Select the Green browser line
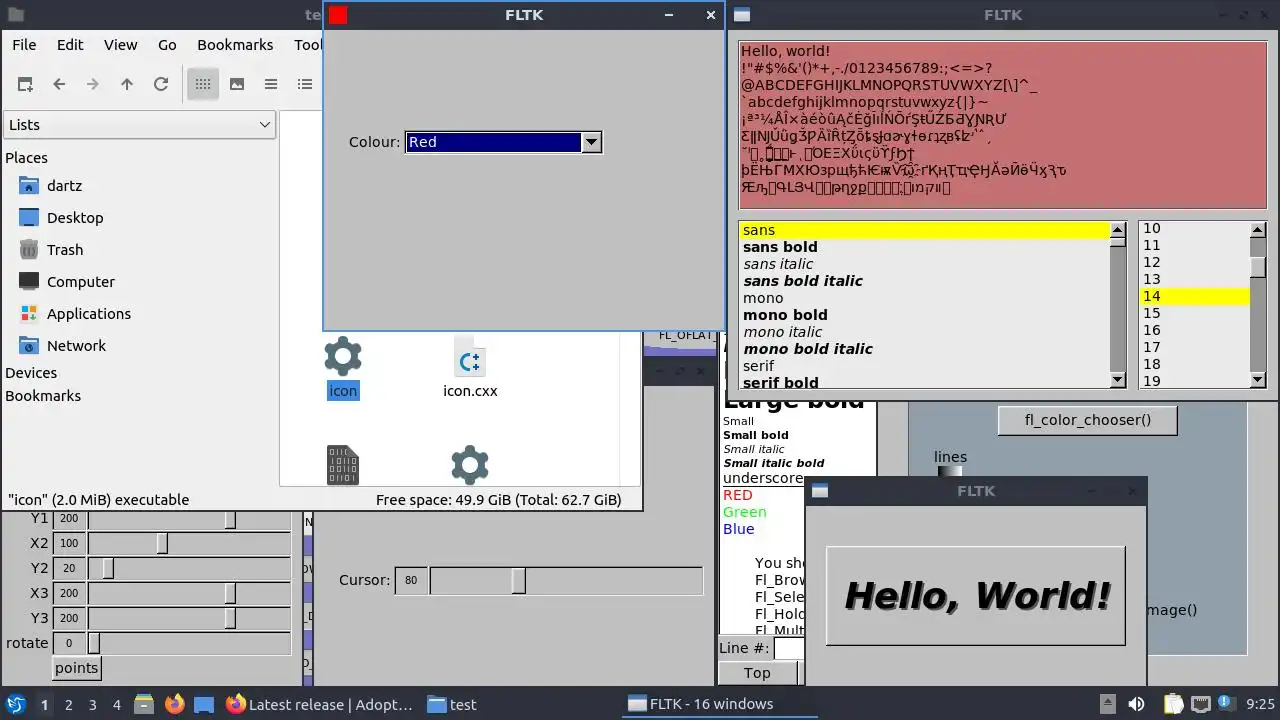Image resolution: width=1280 pixels, height=720 pixels. pyautogui.click(x=745, y=512)
